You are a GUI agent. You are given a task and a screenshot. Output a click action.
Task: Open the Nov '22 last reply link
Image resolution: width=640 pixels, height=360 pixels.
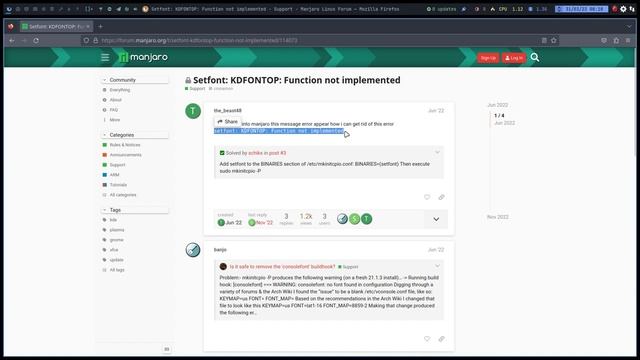click(261, 222)
